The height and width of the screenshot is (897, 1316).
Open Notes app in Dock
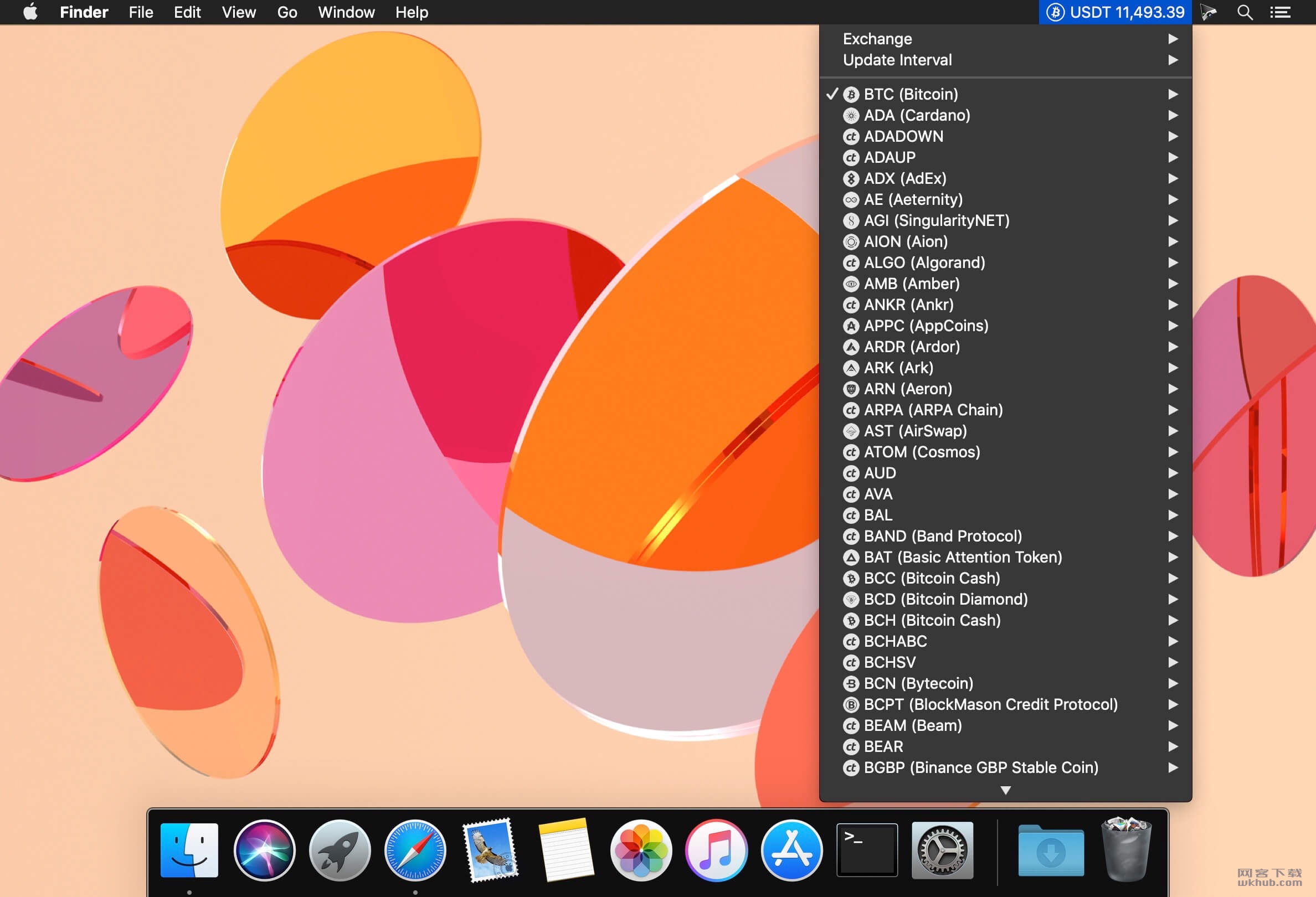pos(566,850)
